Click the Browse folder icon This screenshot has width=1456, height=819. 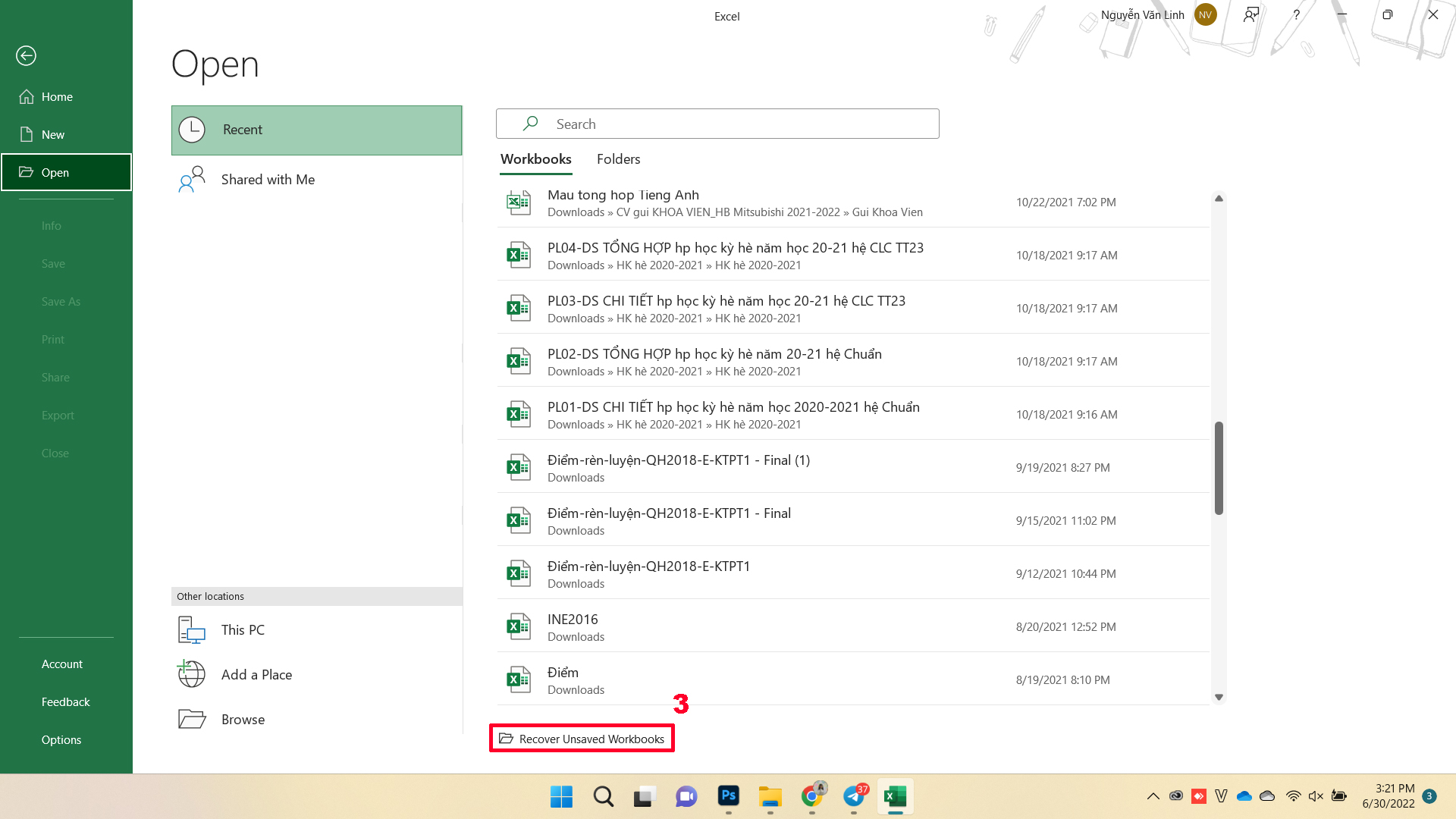coord(192,718)
